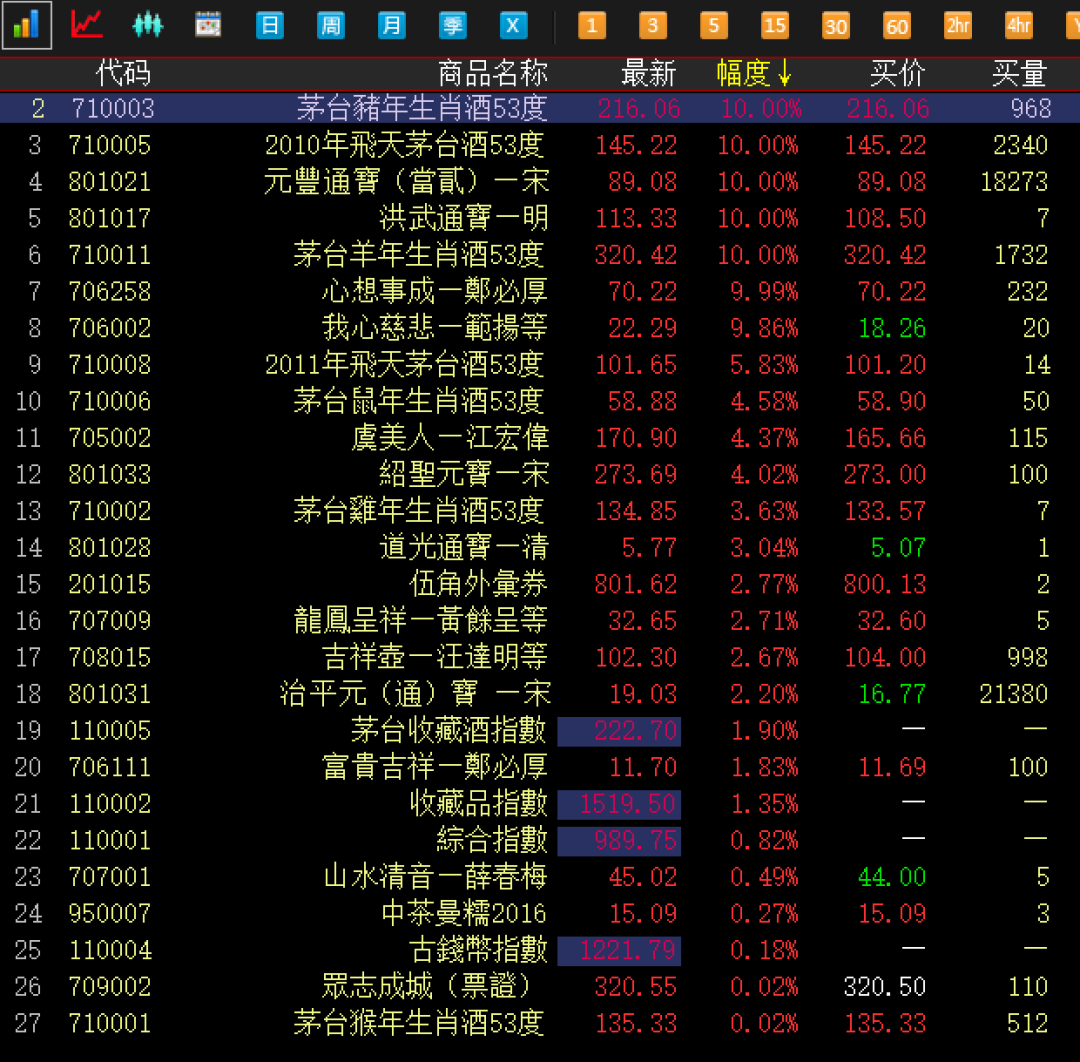This screenshot has height=1062, width=1080.
Task: Select the weekly (周) period button
Action: (331, 25)
